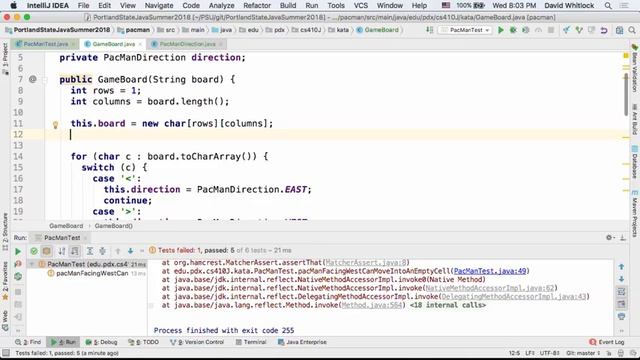Click the yellow warning stripe marker at editor top-right
The height and width of the screenshot is (360, 640).
tap(626, 56)
